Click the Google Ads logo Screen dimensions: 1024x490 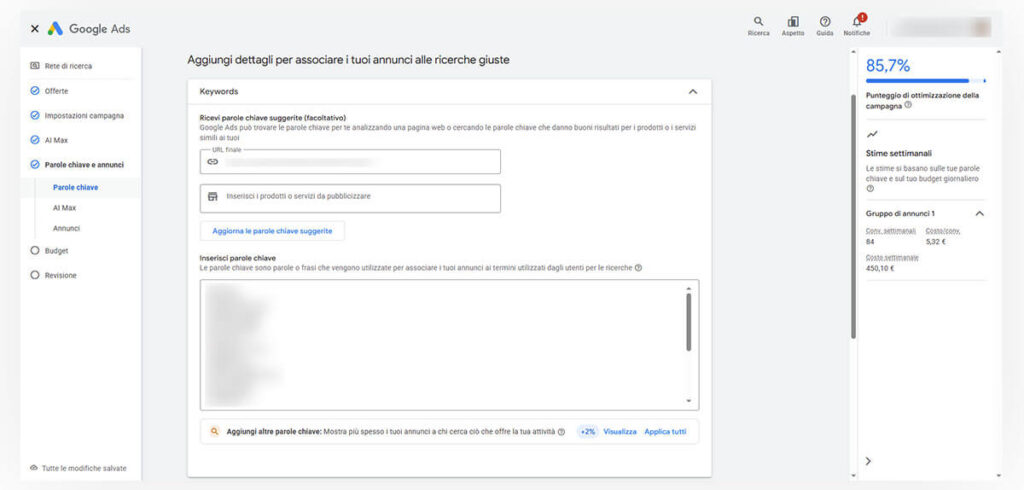click(x=89, y=29)
